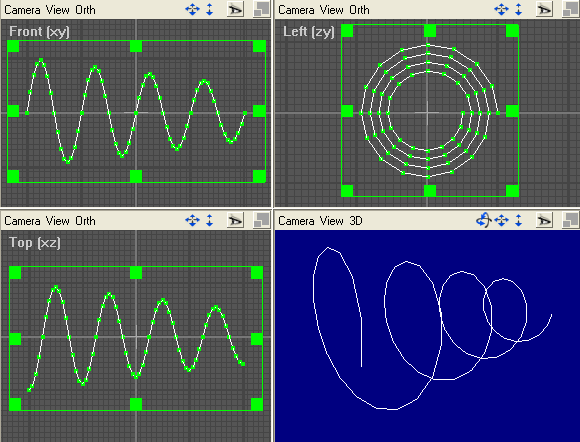Open the View menu in 3D viewport
Viewport: 580px width, 442px height.
tap(331, 221)
